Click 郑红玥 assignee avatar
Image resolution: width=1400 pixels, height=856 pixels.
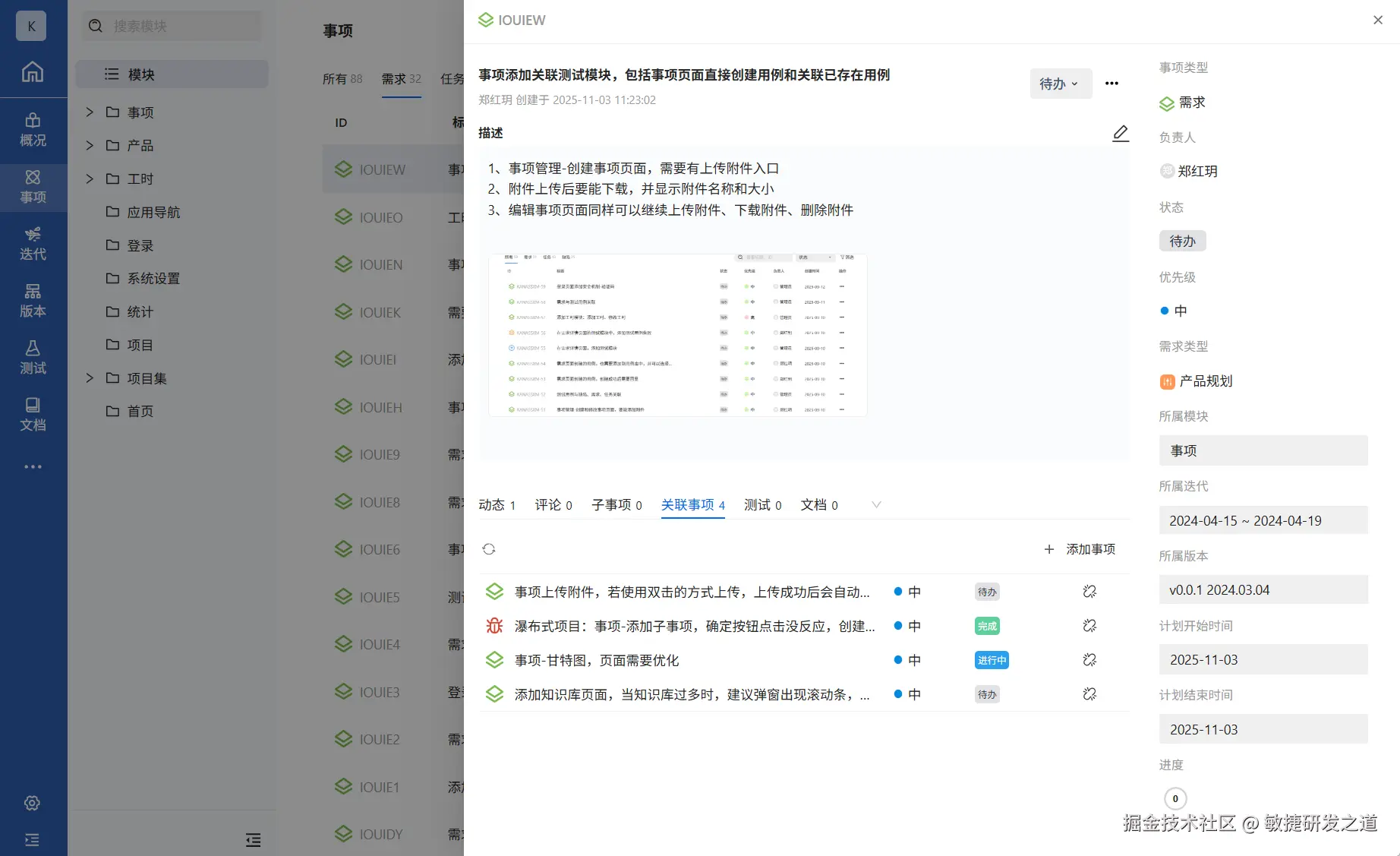click(1167, 172)
